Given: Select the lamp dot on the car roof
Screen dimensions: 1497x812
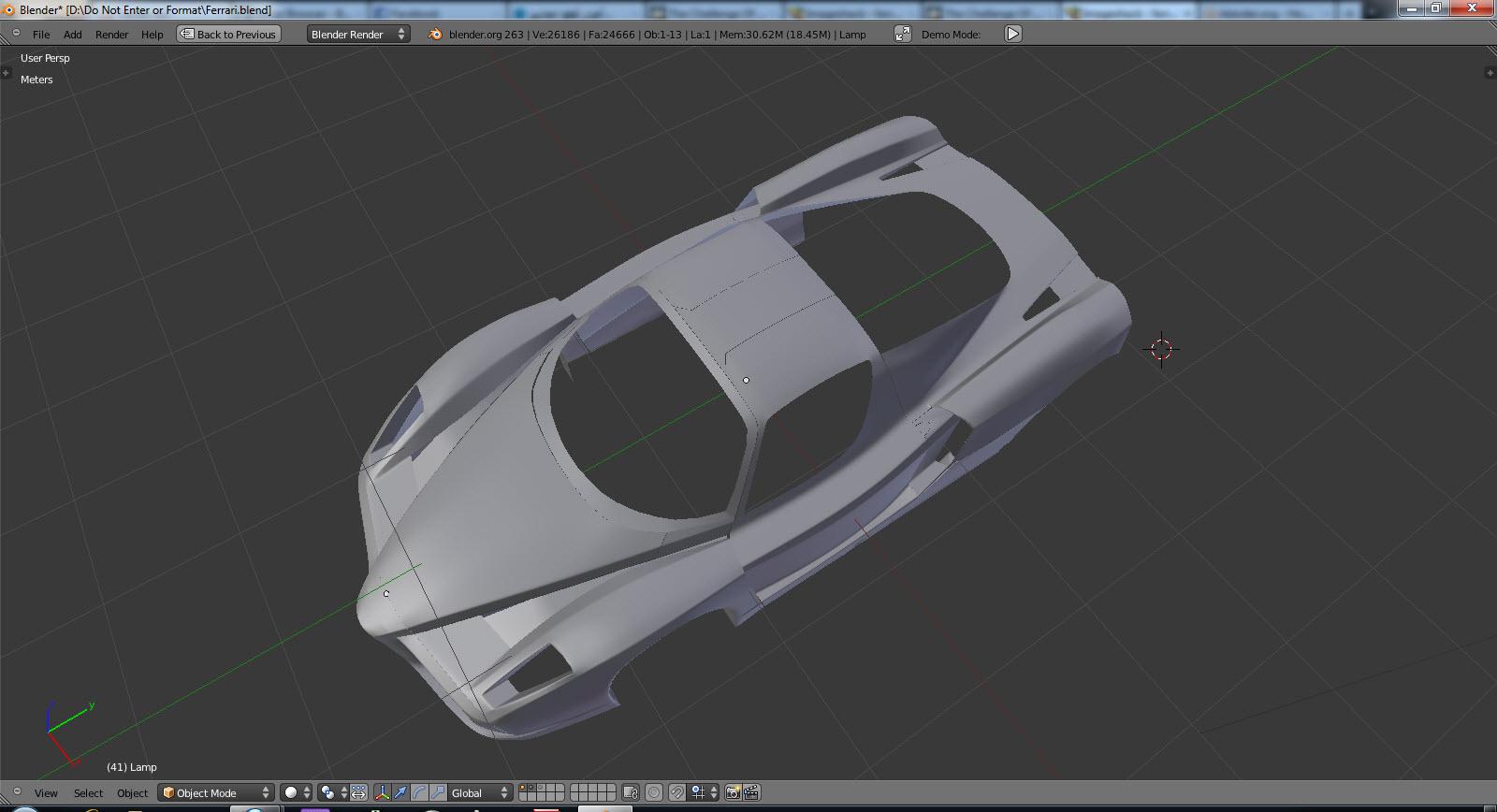Looking at the screenshot, I should pos(746,380).
